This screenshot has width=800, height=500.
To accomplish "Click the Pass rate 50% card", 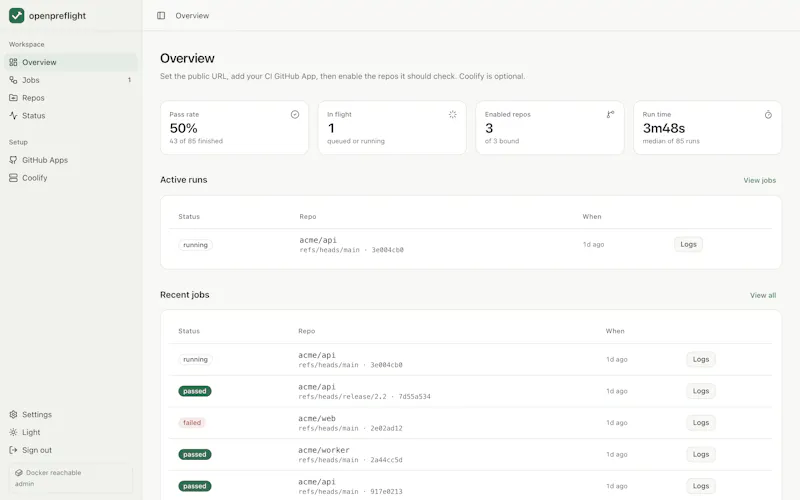I will click(234, 128).
